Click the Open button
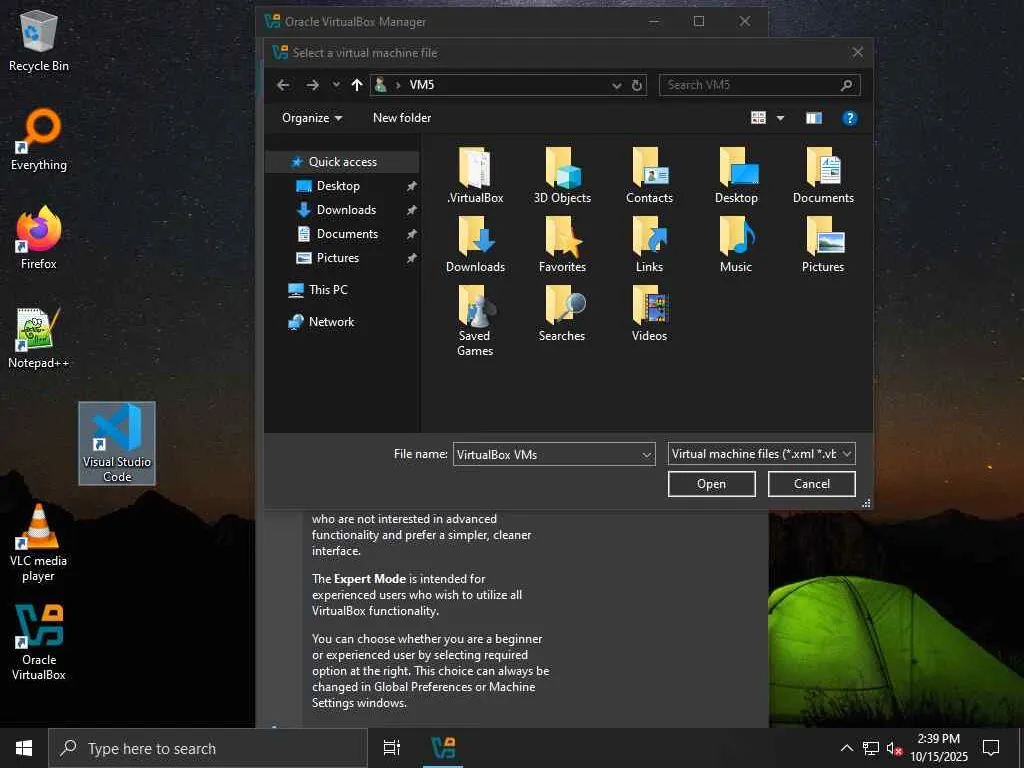This screenshot has height=768, width=1024. 711,484
